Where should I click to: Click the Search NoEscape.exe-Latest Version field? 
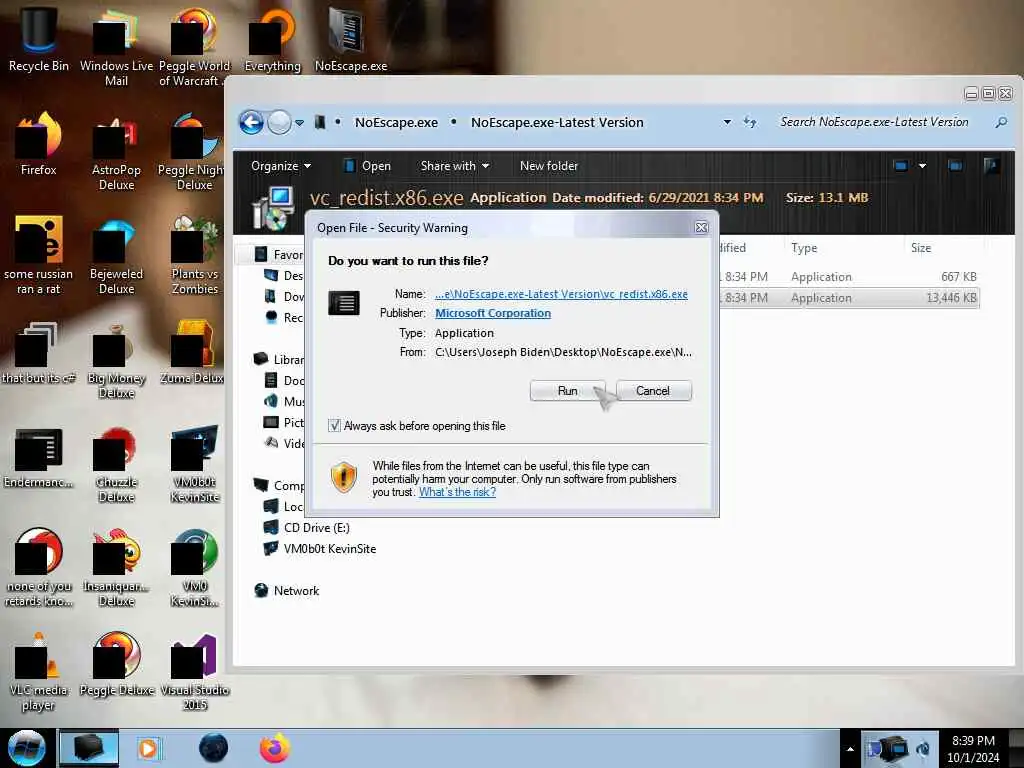point(874,122)
